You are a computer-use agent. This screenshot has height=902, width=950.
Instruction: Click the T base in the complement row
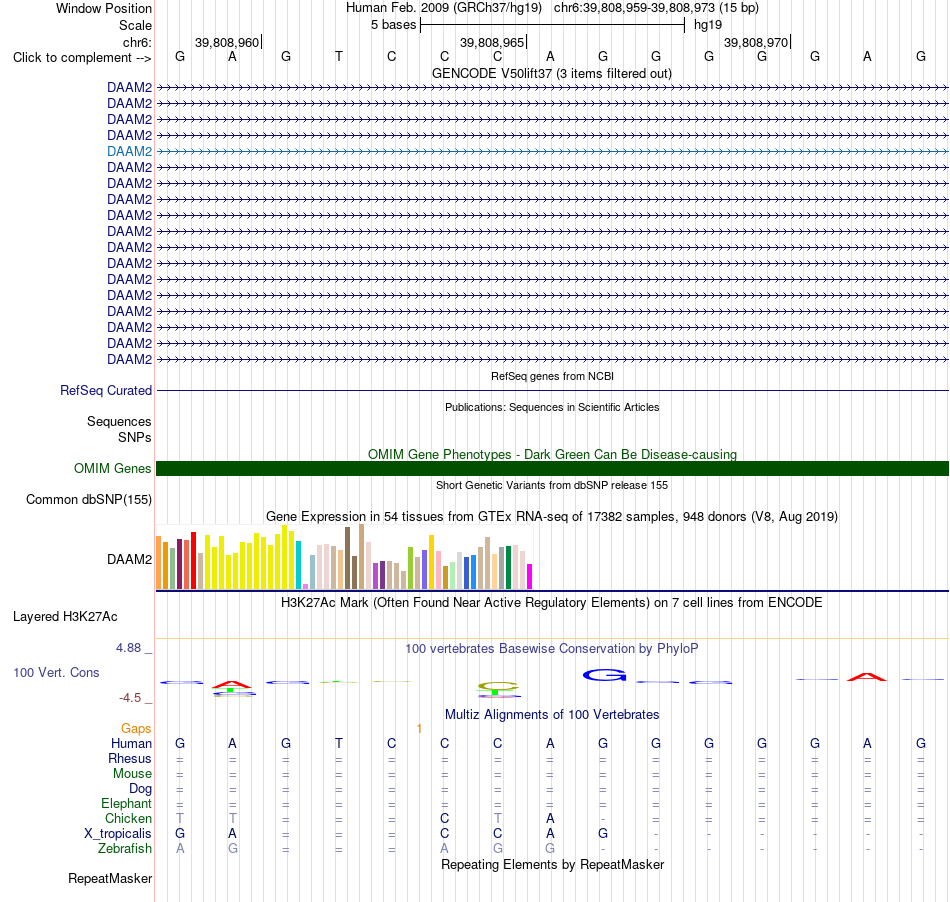coord(339,56)
